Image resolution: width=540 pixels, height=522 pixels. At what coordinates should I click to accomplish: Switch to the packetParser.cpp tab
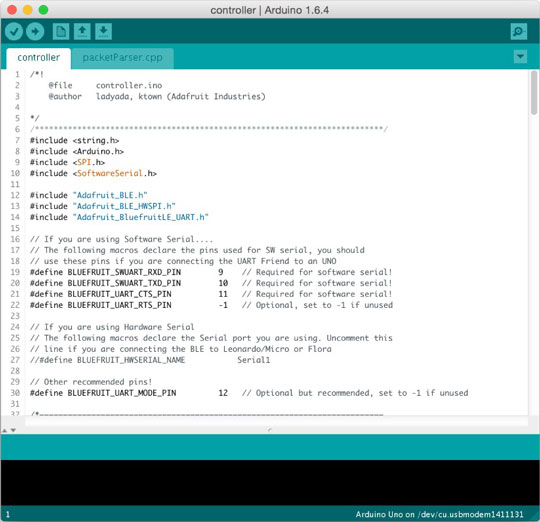[x=122, y=58]
